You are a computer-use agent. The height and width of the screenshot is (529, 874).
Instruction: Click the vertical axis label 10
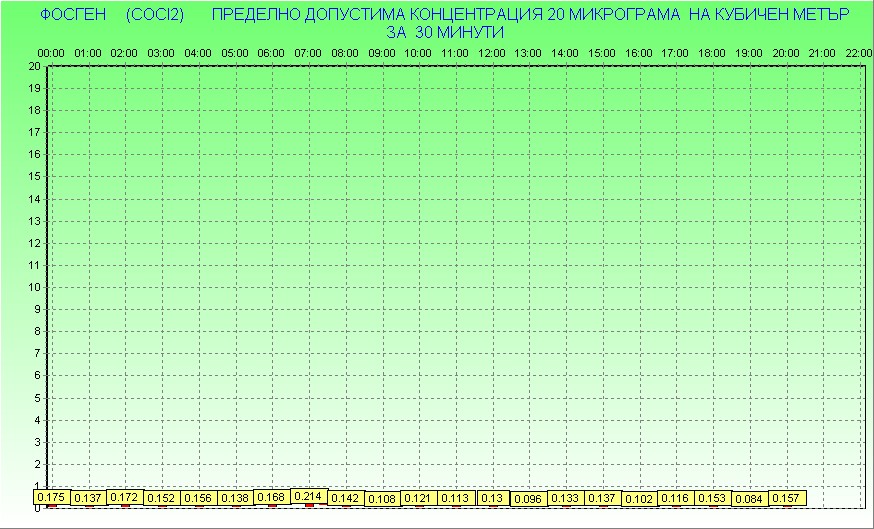pyautogui.click(x=35, y=287)
